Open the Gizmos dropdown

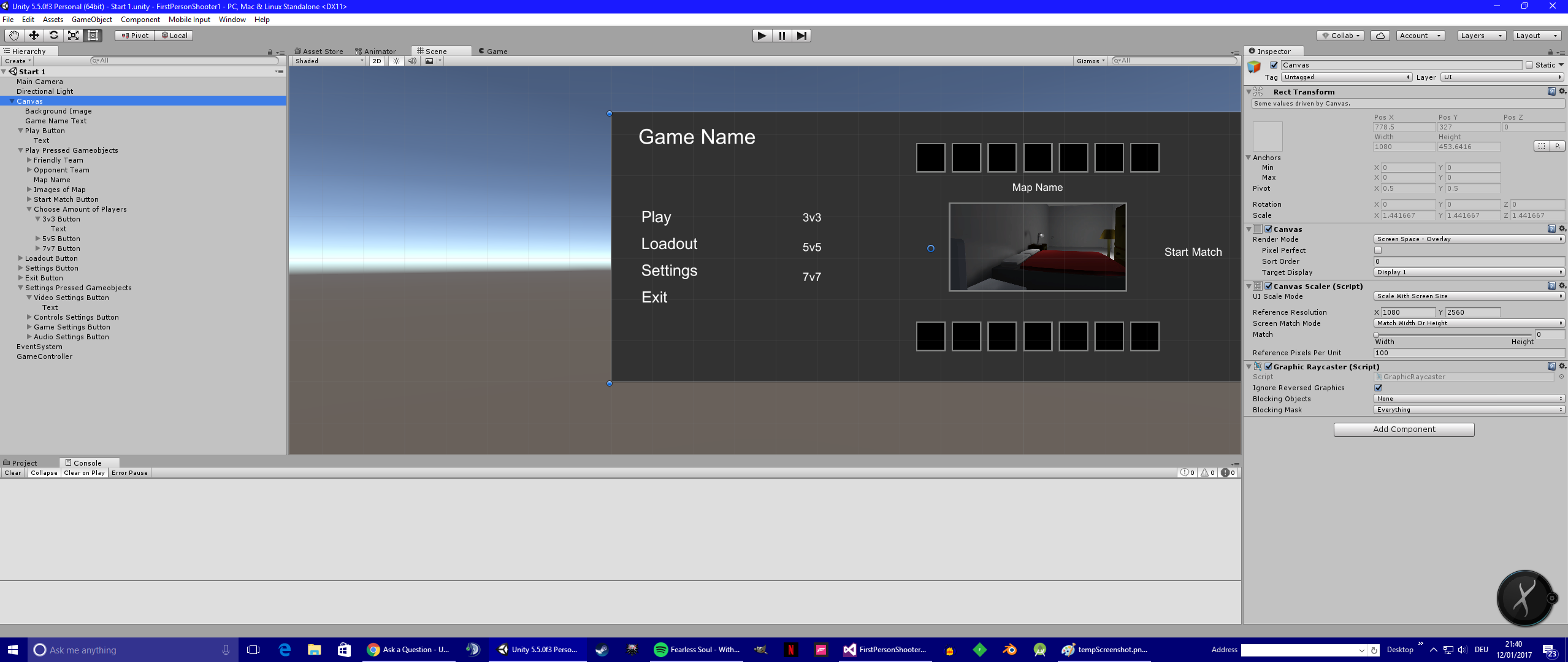(x=1090, y=61)
